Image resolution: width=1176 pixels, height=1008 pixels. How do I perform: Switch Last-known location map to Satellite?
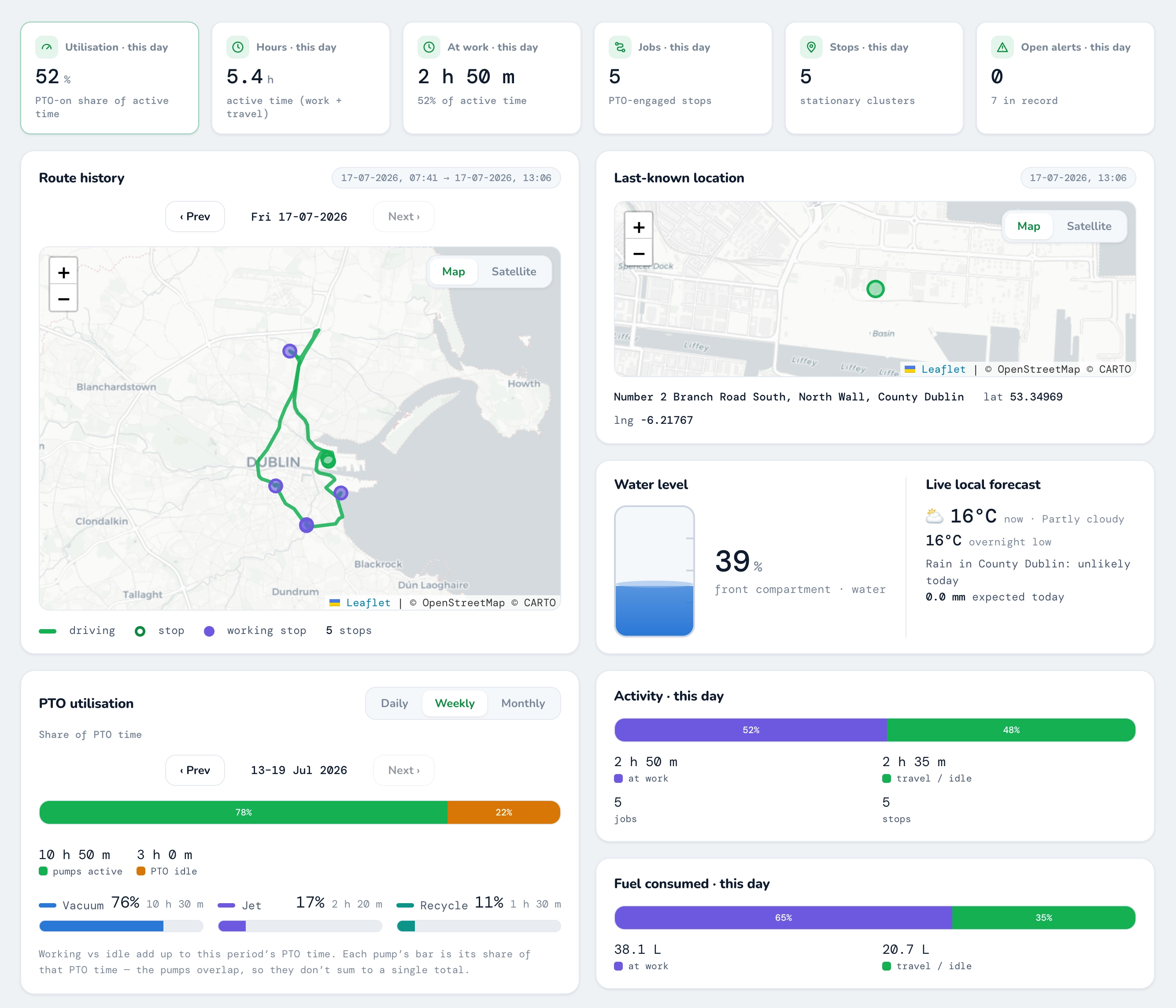pyautogui.click(x=1089, y=226)
